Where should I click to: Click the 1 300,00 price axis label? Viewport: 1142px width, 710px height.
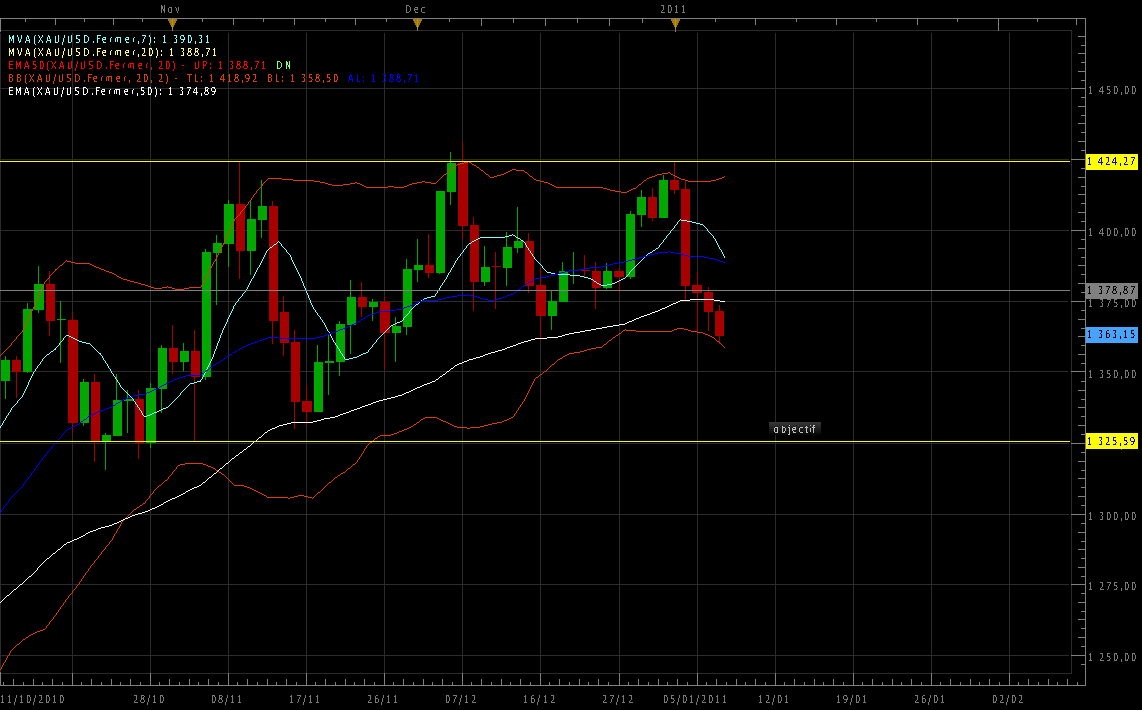pyautogui.click(x=1113, y=516)
